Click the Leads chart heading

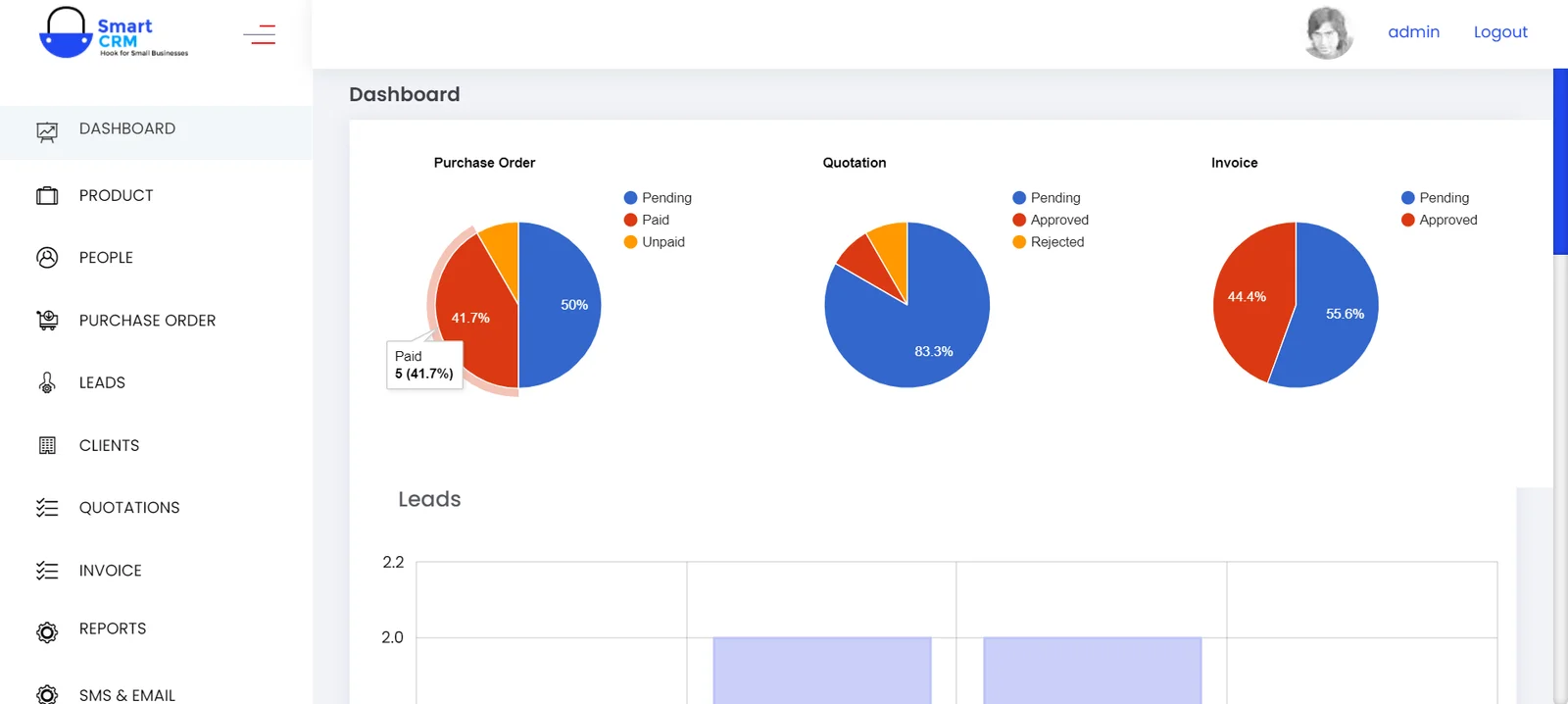click(x=429, y=499)
